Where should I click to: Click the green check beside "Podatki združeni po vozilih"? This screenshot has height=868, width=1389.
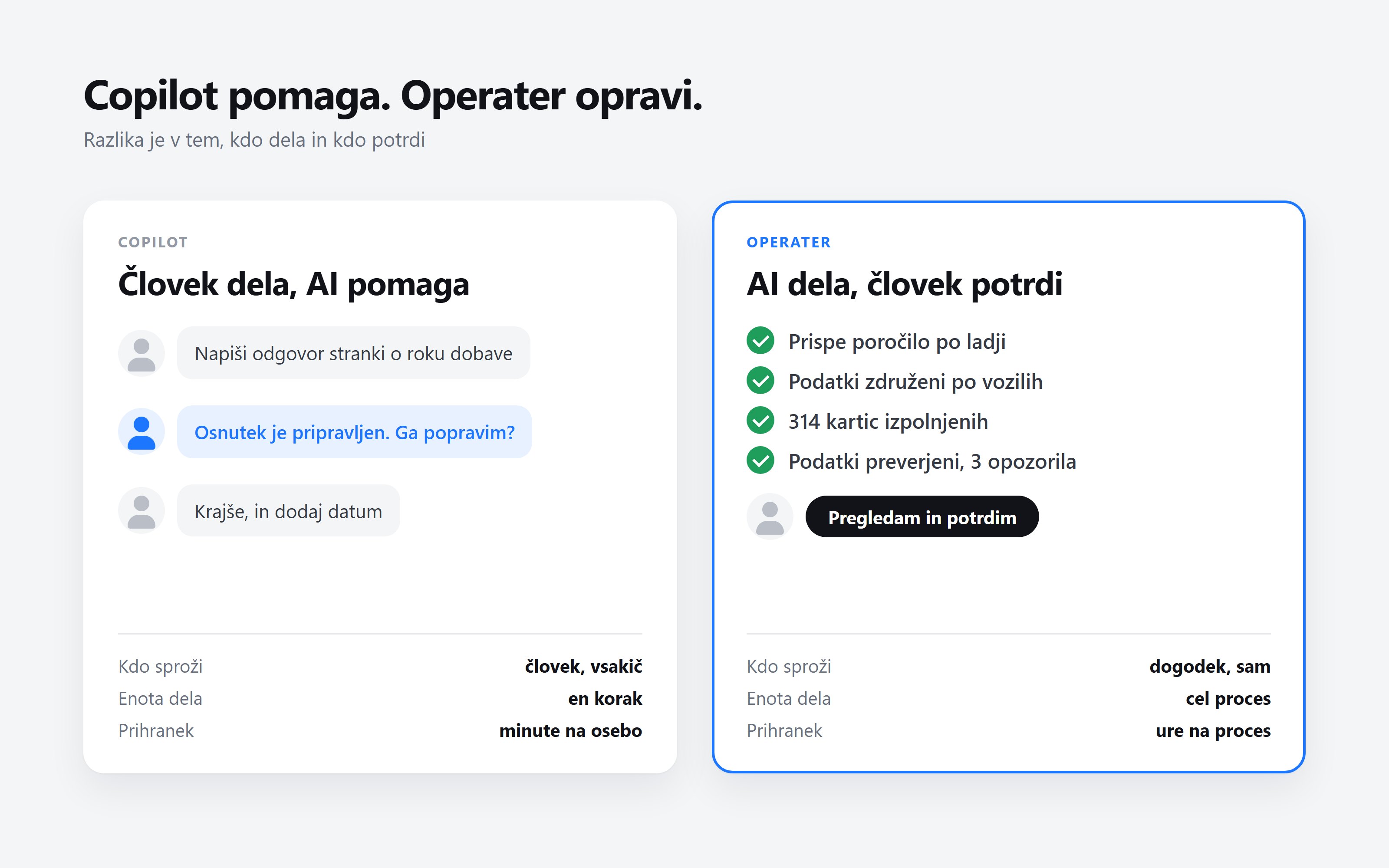click(760, 381)
